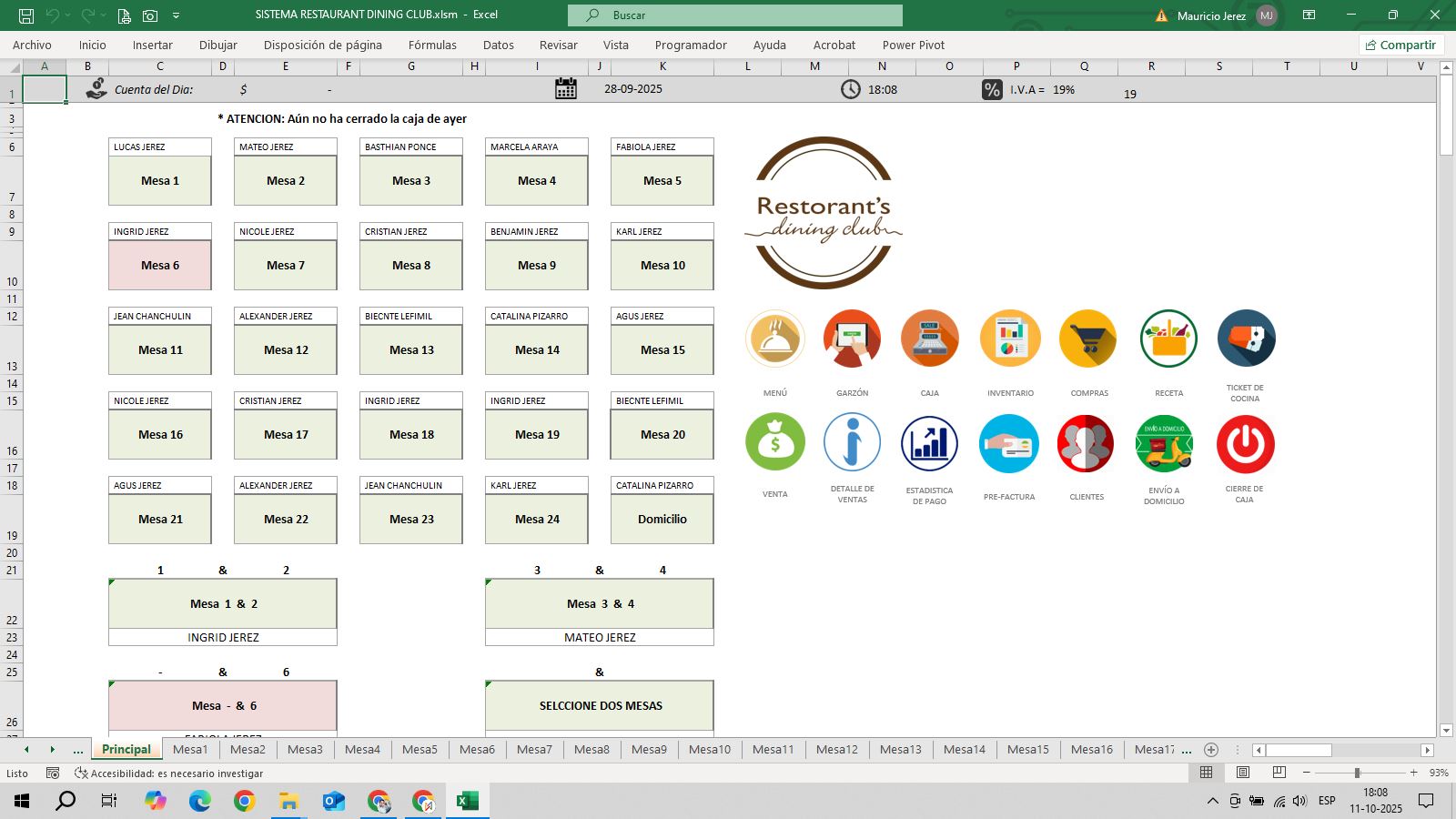Open the Inventario icon
Image resolution: width=1456 pixels, height=819 pixels.
coord(1010,339)
